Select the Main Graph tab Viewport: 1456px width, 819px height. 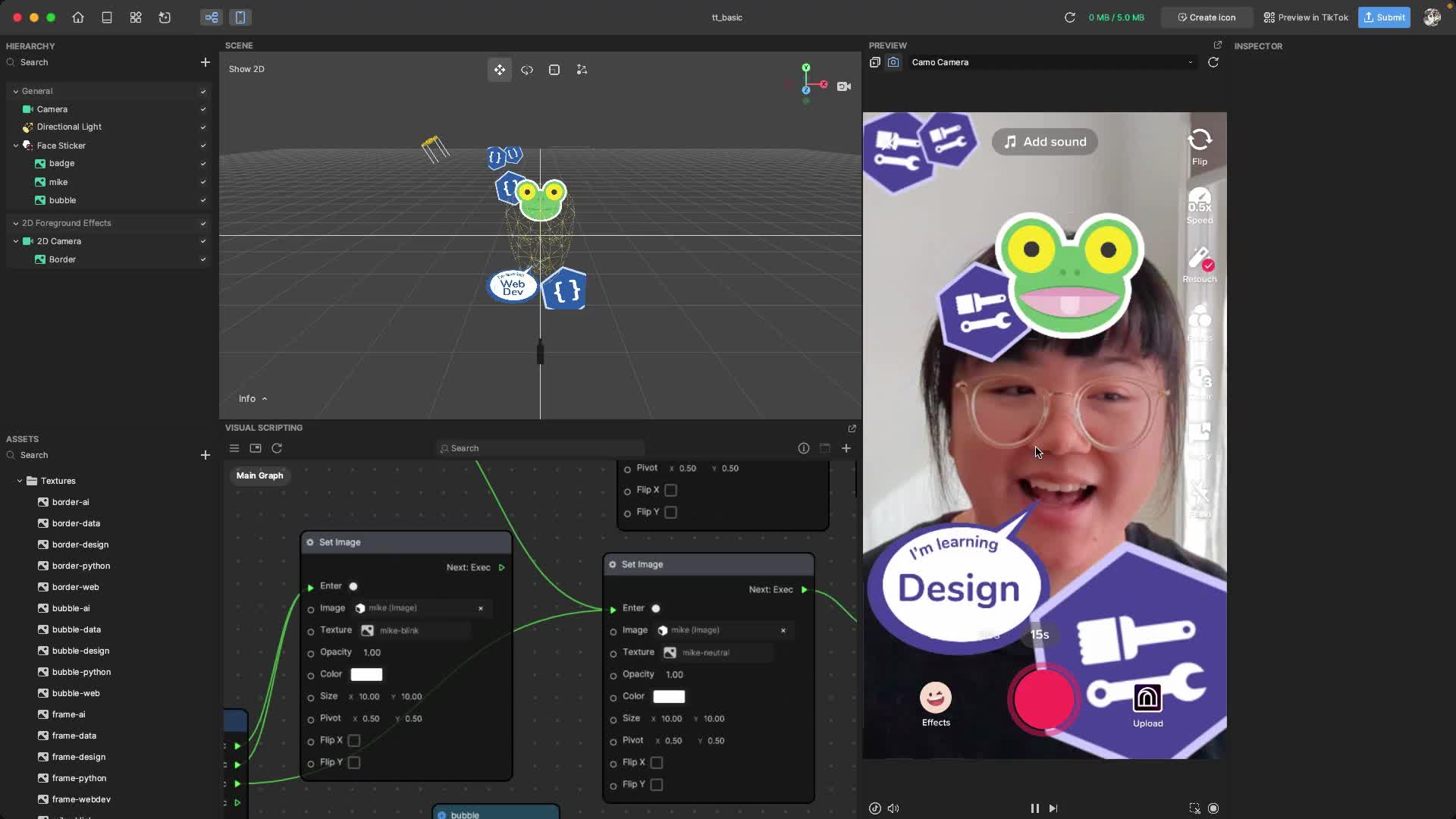click(259, 475)
